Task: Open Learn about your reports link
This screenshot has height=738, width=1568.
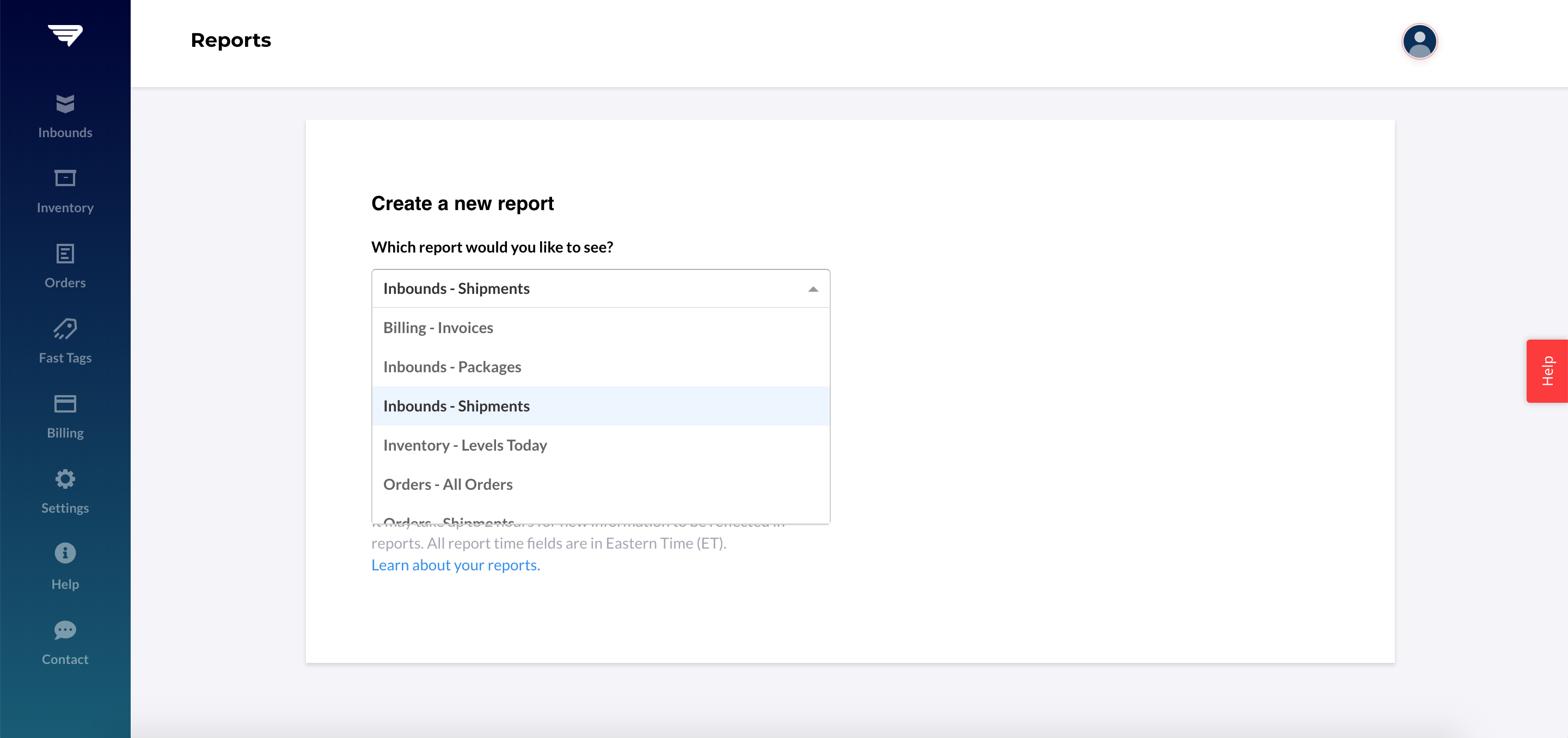Action: [455, 565]
